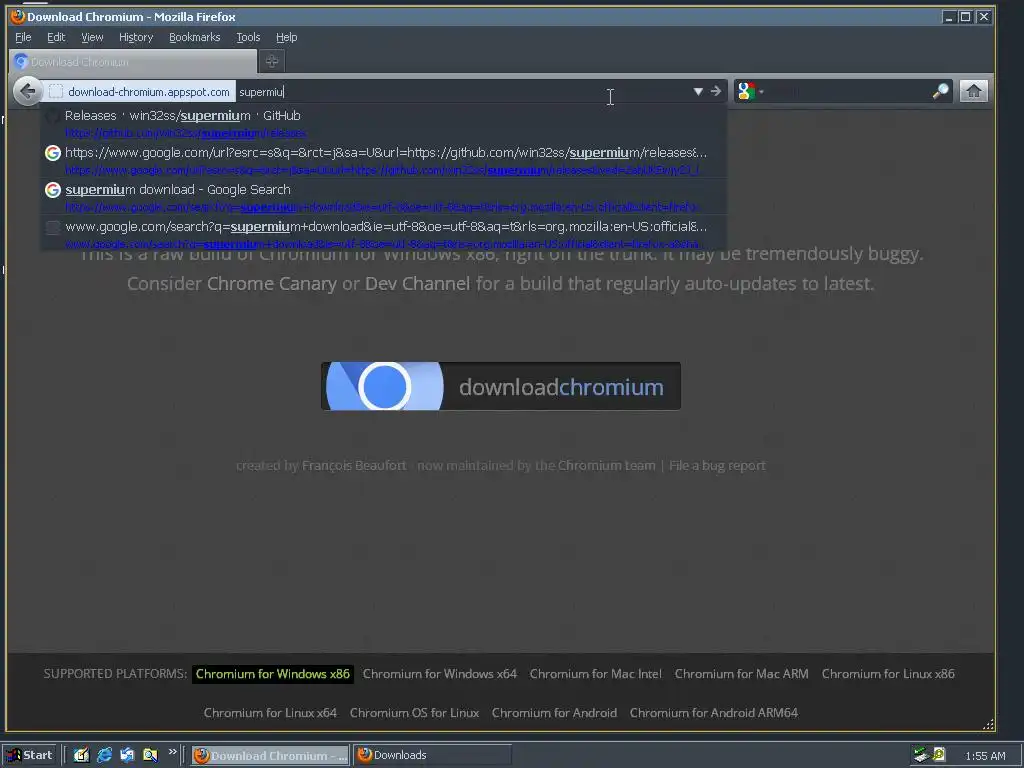Click the site identity box download-chromium.appspot.com

tap(140, 91)
